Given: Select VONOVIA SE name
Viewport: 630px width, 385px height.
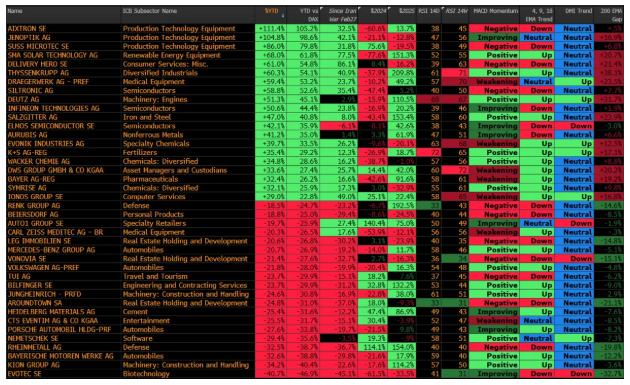Looking at the screenshot, I should coord(27,258).
